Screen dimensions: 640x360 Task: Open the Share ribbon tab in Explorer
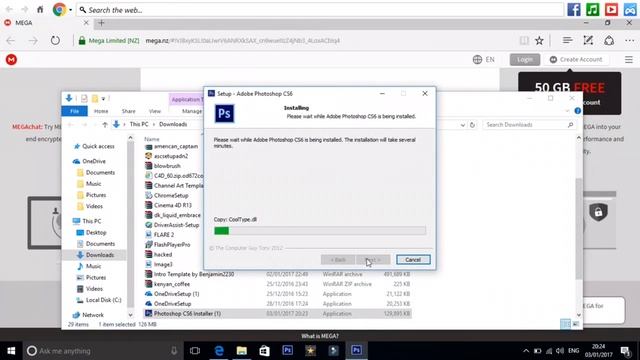coord(129,111)
